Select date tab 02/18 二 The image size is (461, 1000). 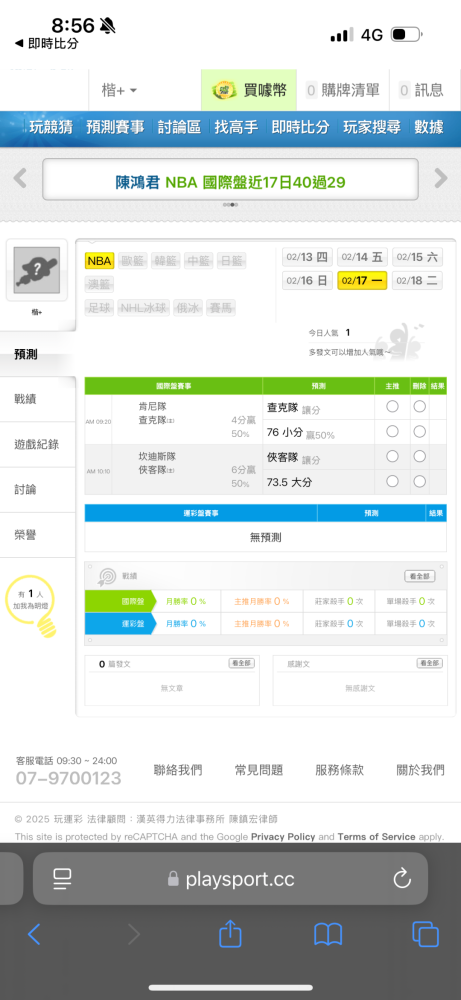coord(417,281)
